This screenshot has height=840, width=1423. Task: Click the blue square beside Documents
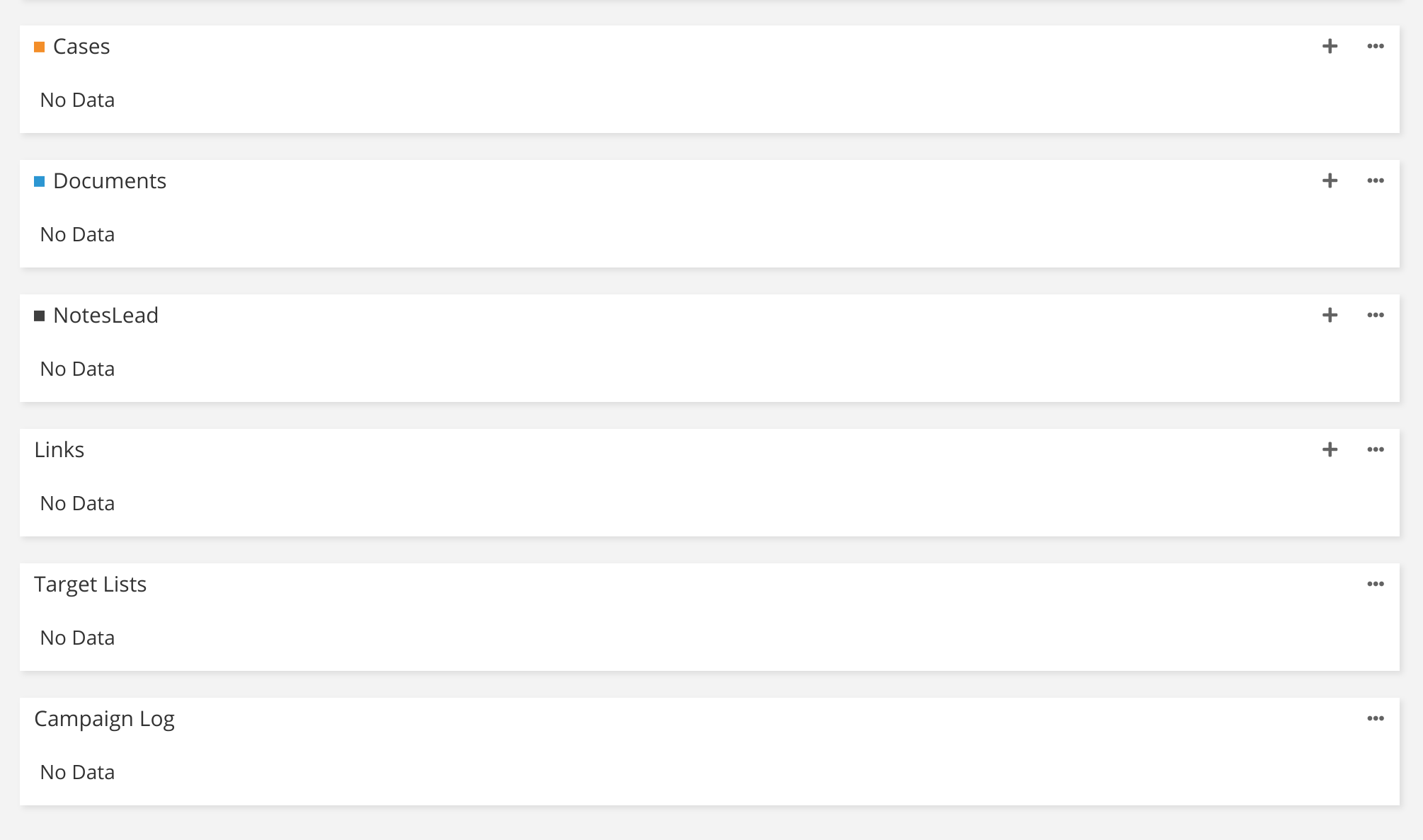coord(40,182)
